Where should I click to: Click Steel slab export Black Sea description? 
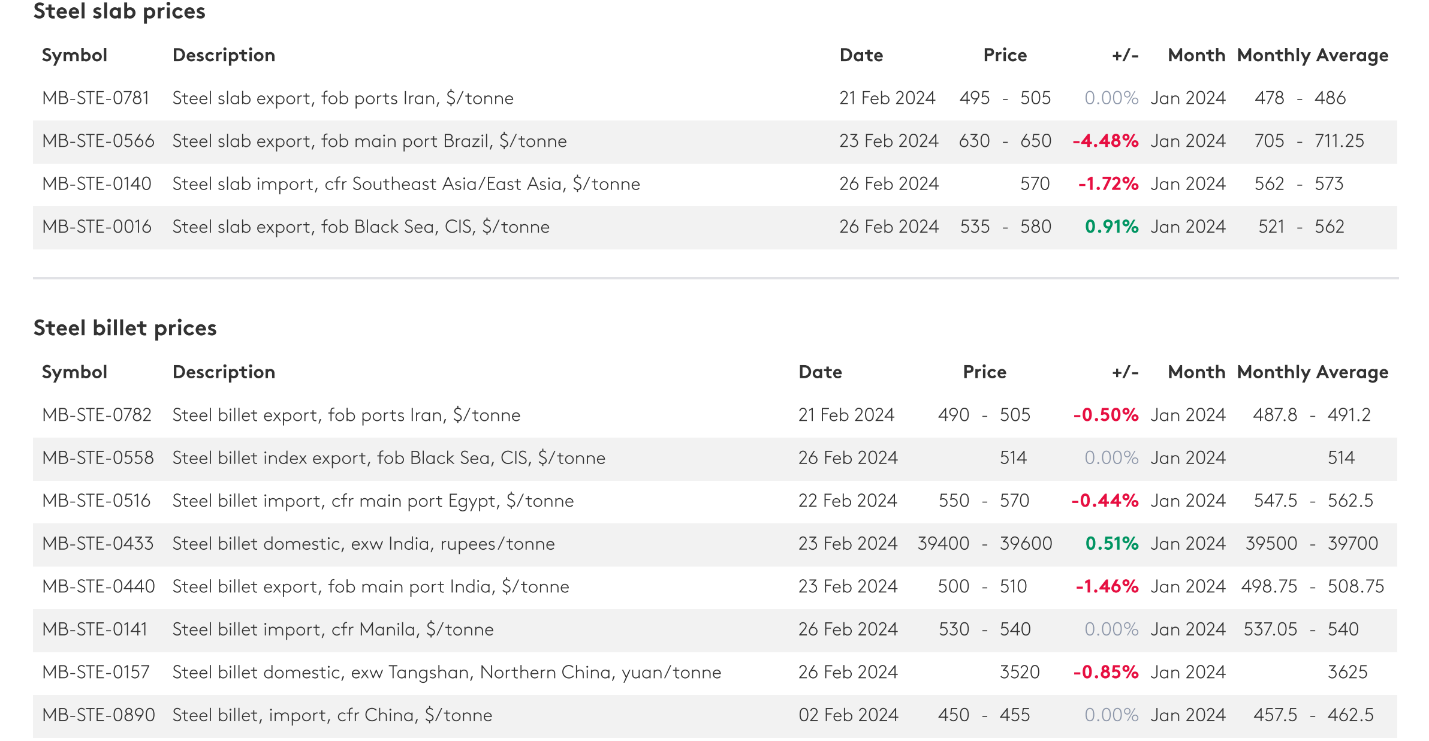(361, 227)
